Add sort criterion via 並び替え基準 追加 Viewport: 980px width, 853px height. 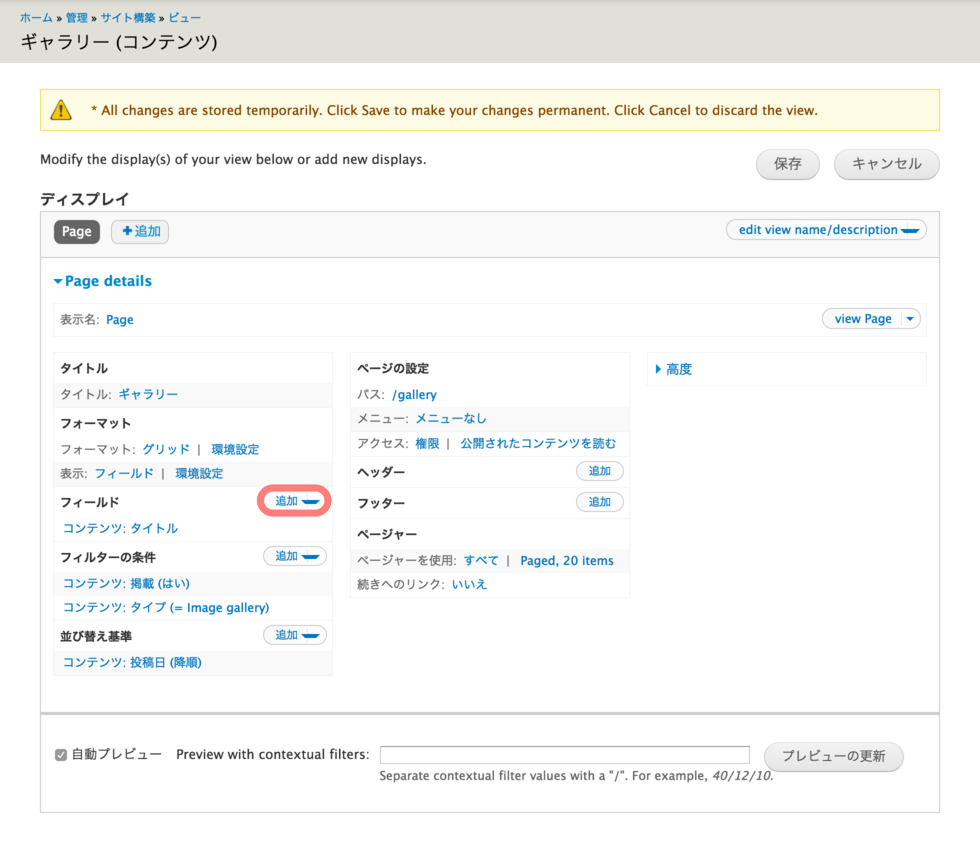tap(295, 635)
